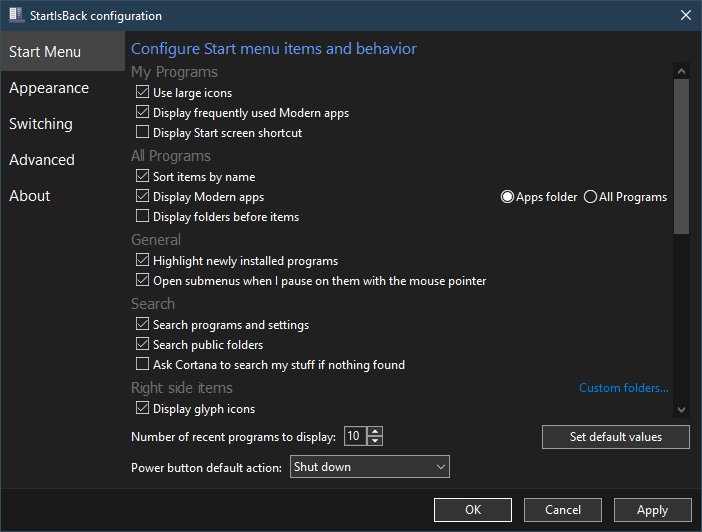Open Power button default action dropdown

(370, 467)
